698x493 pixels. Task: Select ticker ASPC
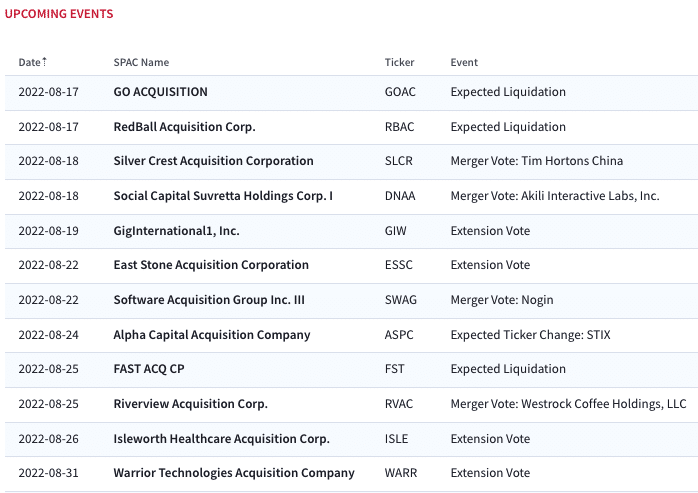point(399,335)
